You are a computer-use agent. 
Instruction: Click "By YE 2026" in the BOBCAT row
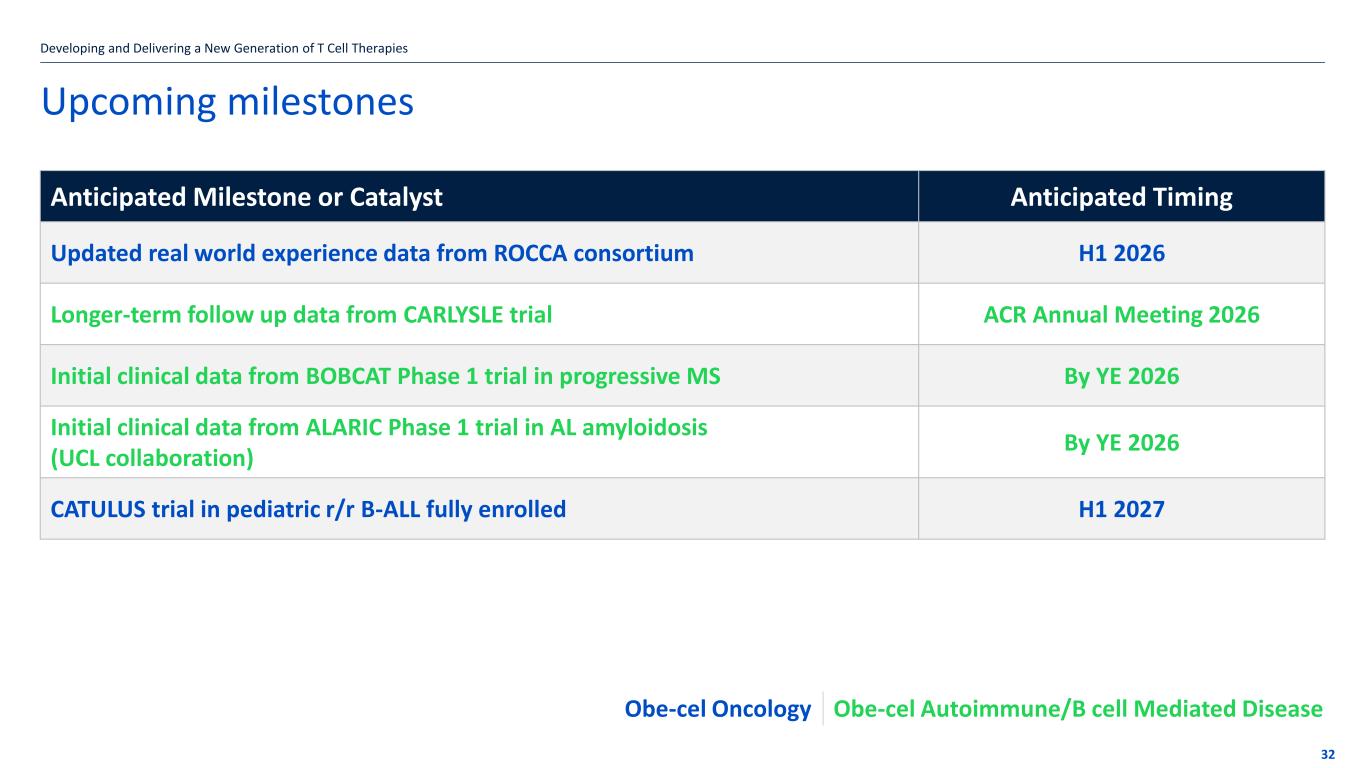pos(1121,376)
